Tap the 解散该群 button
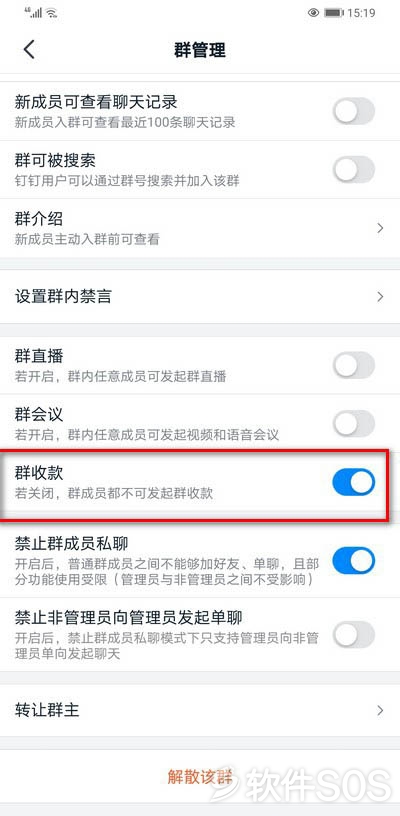This screenshot has height=816, width=400. tap(200, 776)
